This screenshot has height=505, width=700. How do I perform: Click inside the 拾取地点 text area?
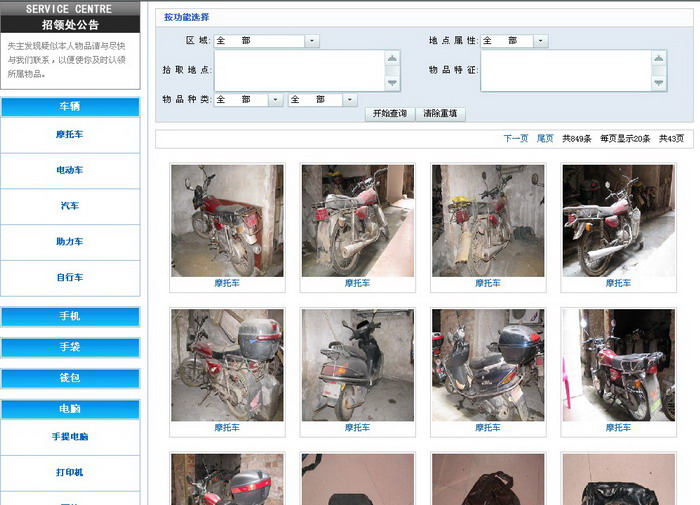tap(300, 71)
